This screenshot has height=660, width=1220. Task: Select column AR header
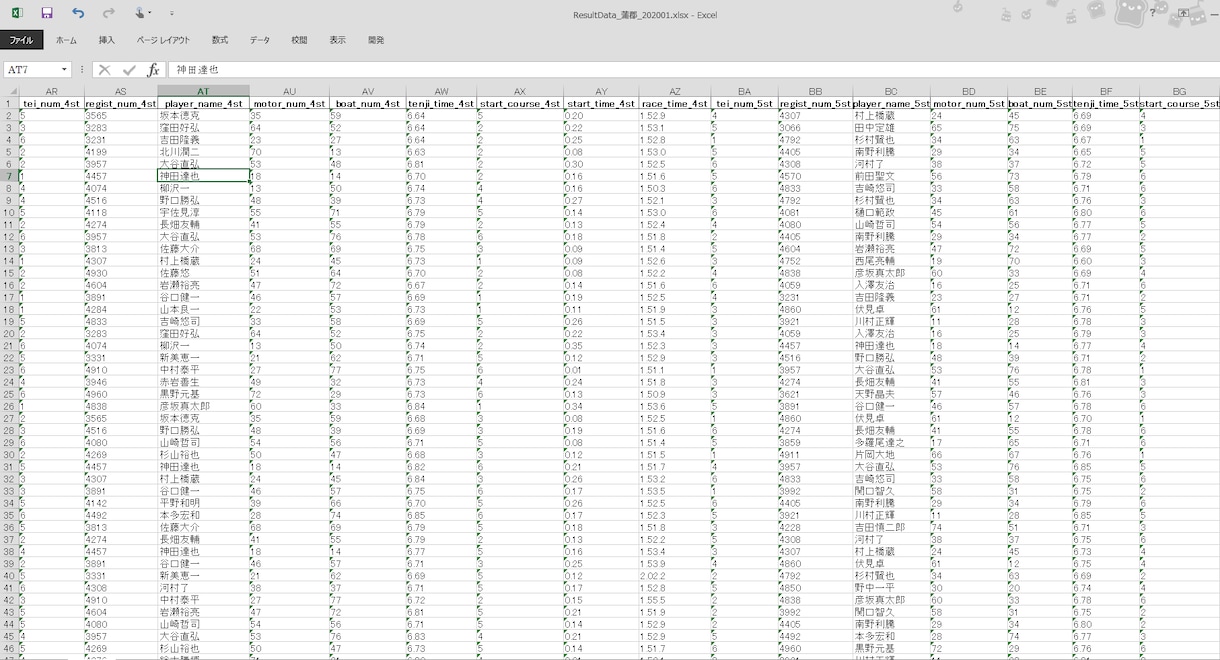(x=52, y=91)
